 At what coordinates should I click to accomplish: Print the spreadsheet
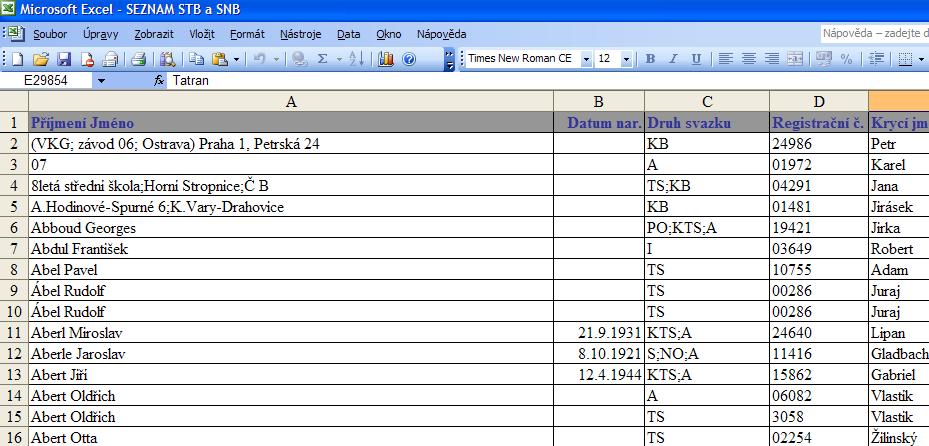[x=138, y=59]
